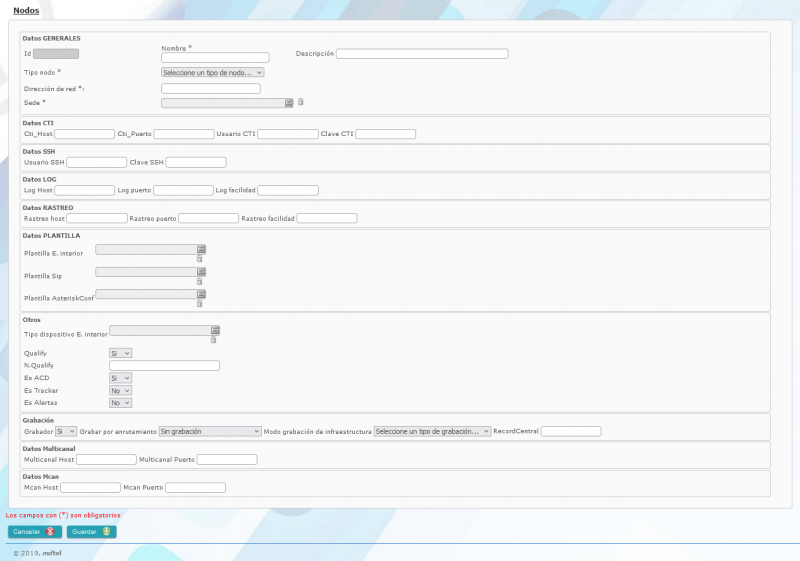The height and width of the screenshot is (561, 800).
Task: Focus the RecordCentral input field
Action: (x=571, y=431)
